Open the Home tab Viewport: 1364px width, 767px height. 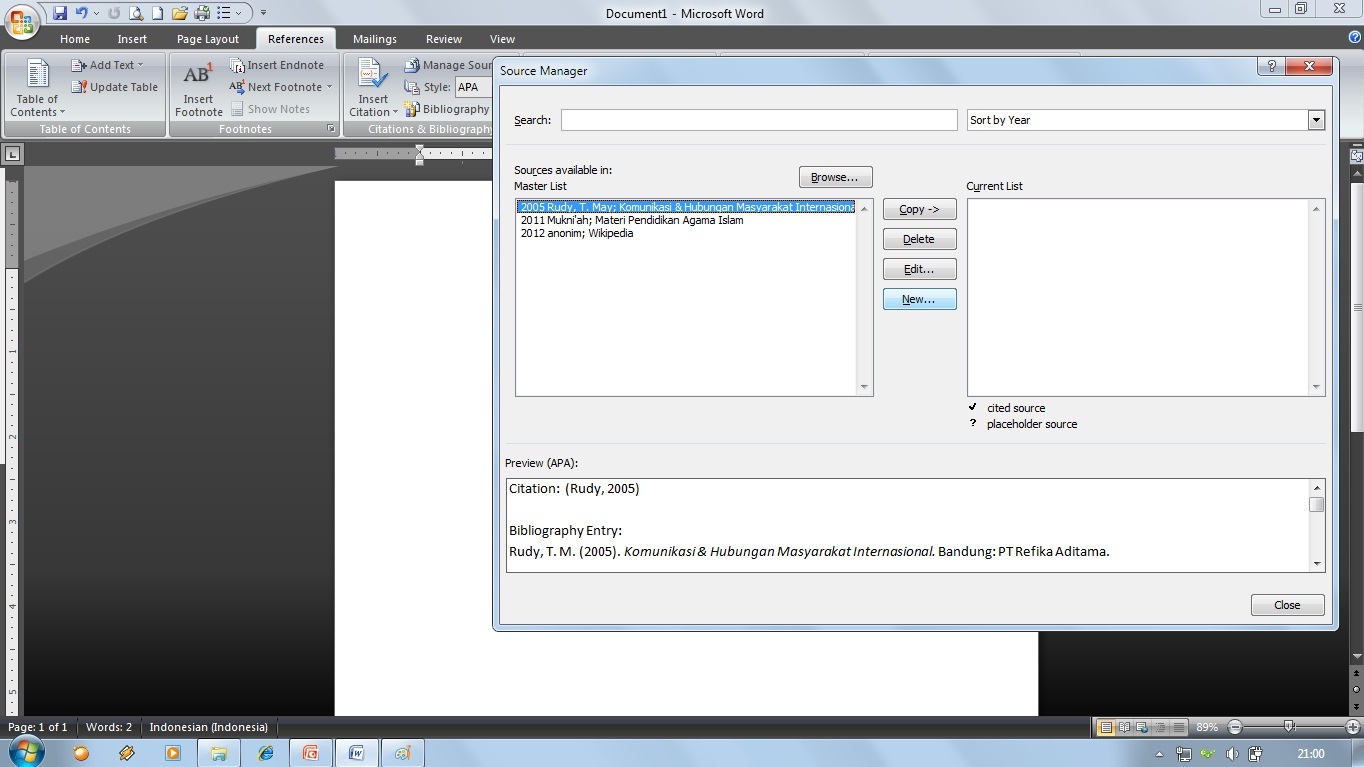click(x=75, y=39)
